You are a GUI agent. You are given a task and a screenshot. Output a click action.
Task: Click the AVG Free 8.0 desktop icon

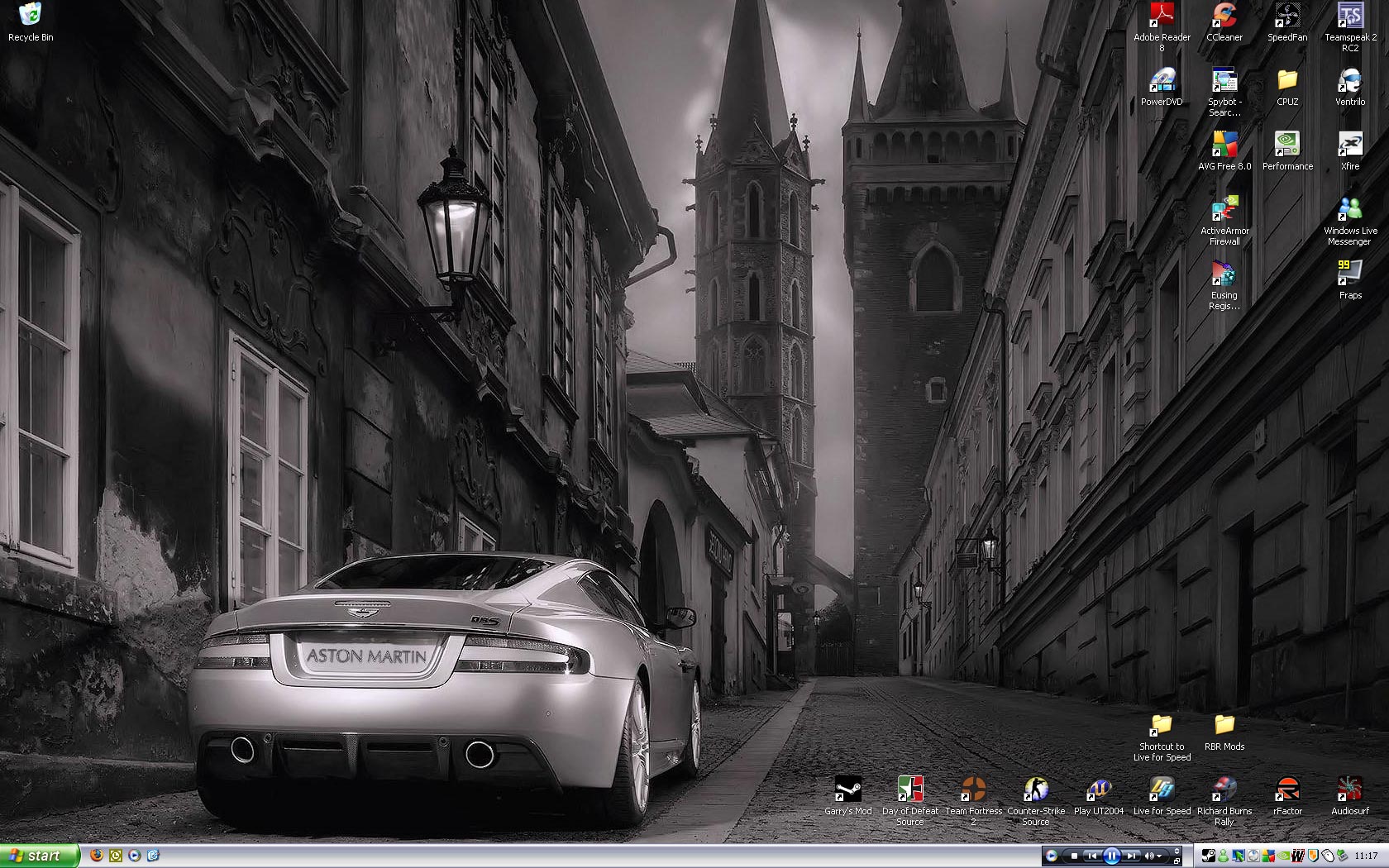coord(1224,151)
